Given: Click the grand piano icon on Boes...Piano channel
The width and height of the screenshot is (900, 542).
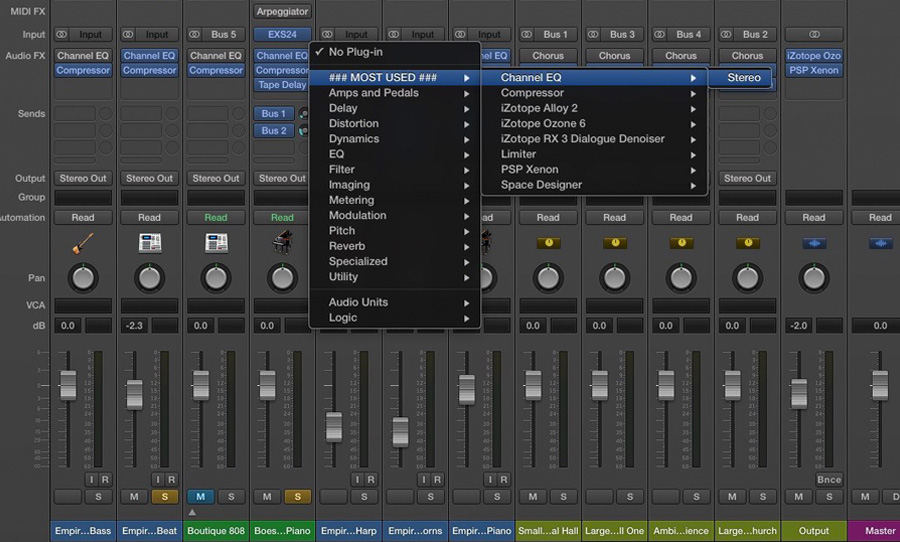Looking at the screenshot, I should point(282,242).
